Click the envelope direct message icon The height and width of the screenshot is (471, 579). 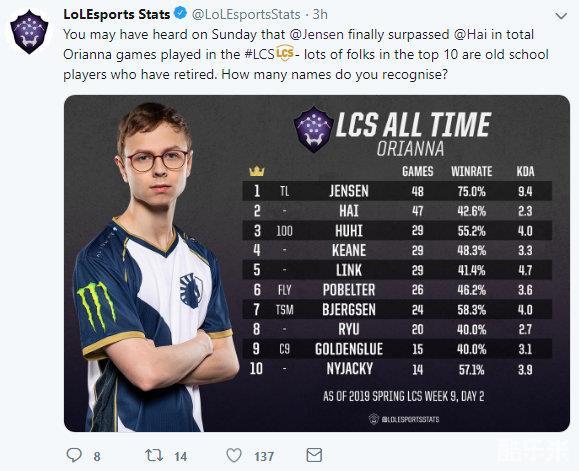point(314,455)
